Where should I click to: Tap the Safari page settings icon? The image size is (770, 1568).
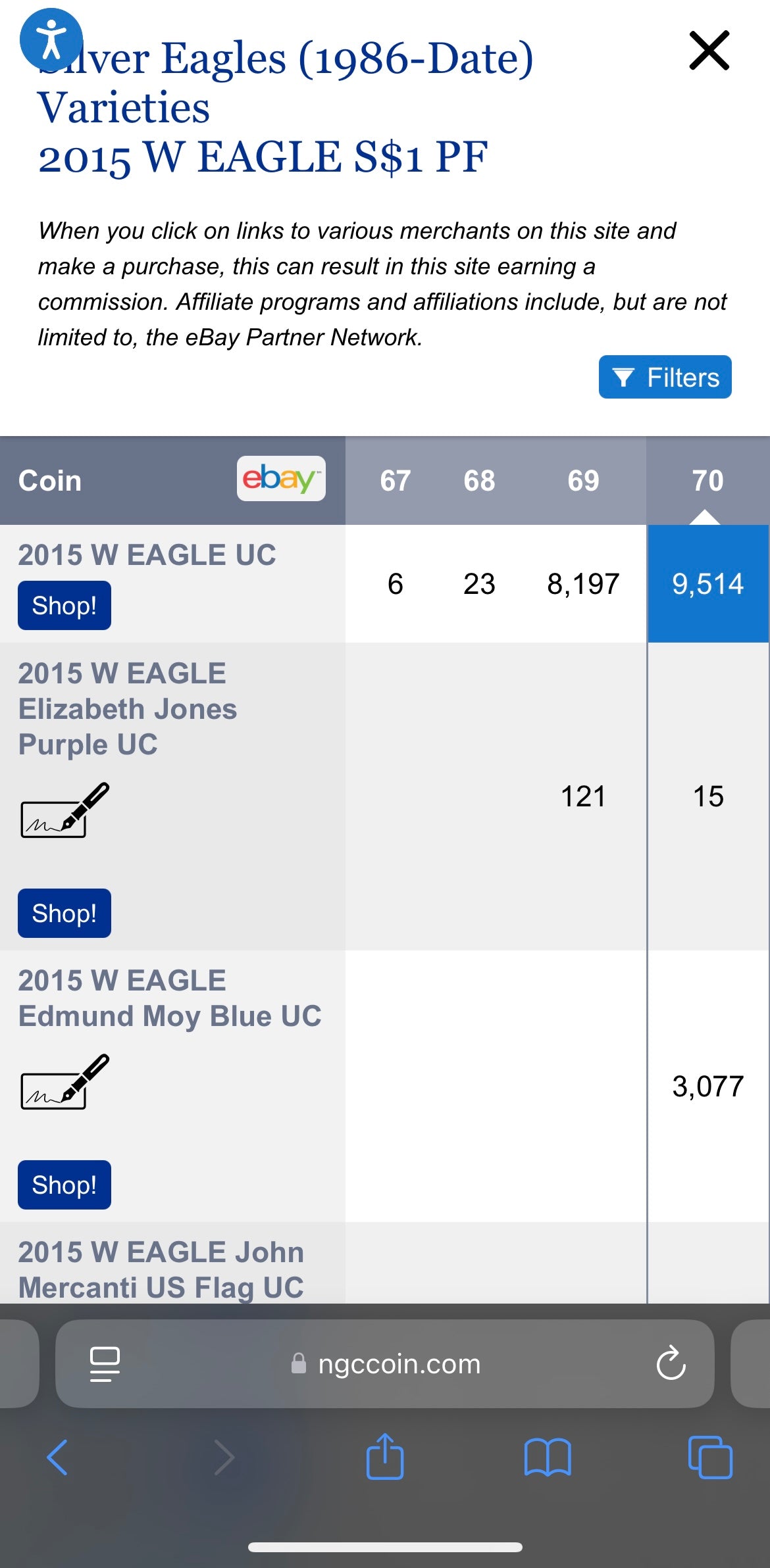pyautogui.click(x=105, y=1363)
